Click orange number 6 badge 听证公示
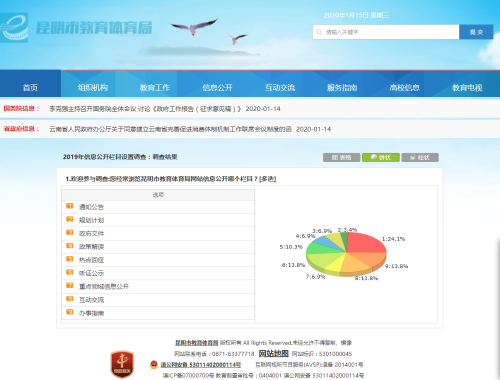This screenshot has height=380, width=500. coord(70,272)
